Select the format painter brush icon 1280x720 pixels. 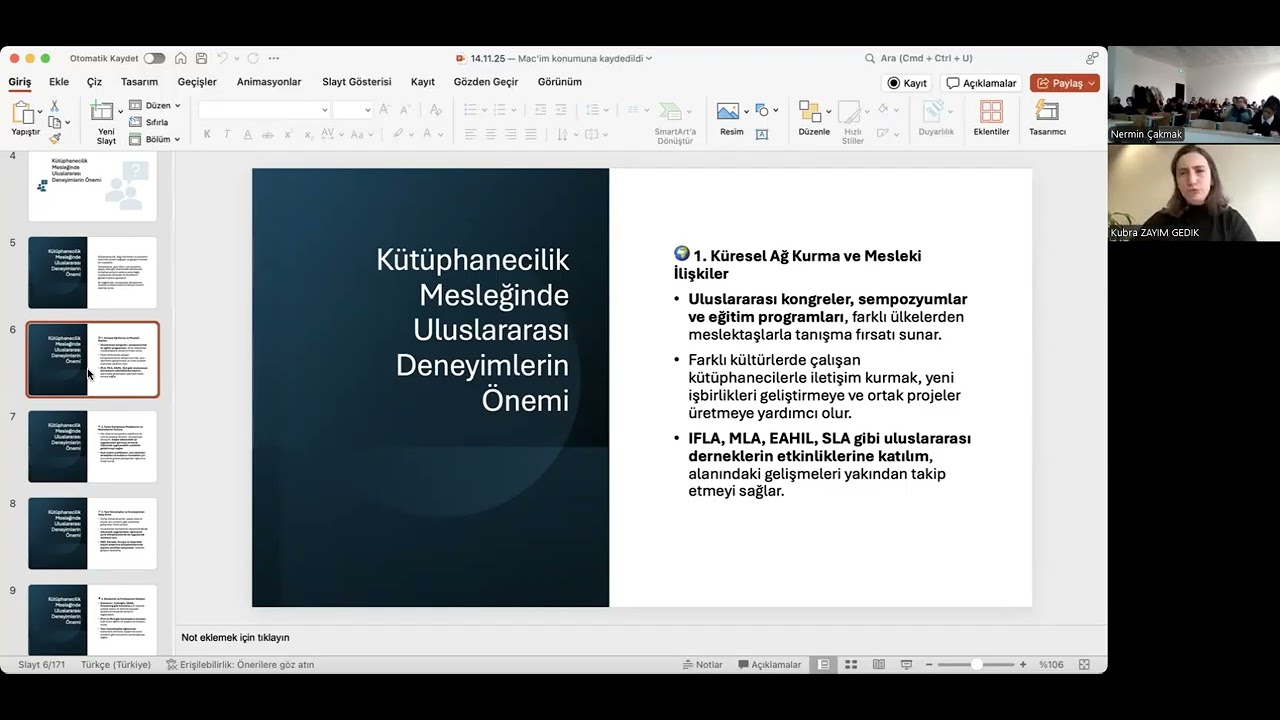click(54, 139)
